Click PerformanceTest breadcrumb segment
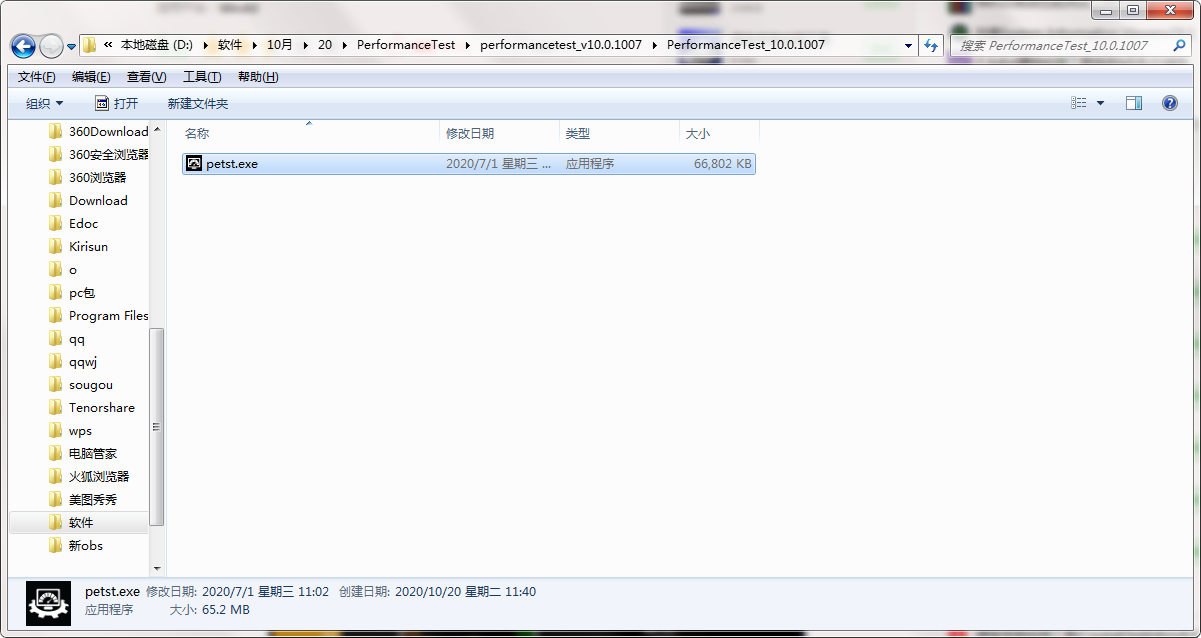1201x638 pixels. [x=406, y=45]
